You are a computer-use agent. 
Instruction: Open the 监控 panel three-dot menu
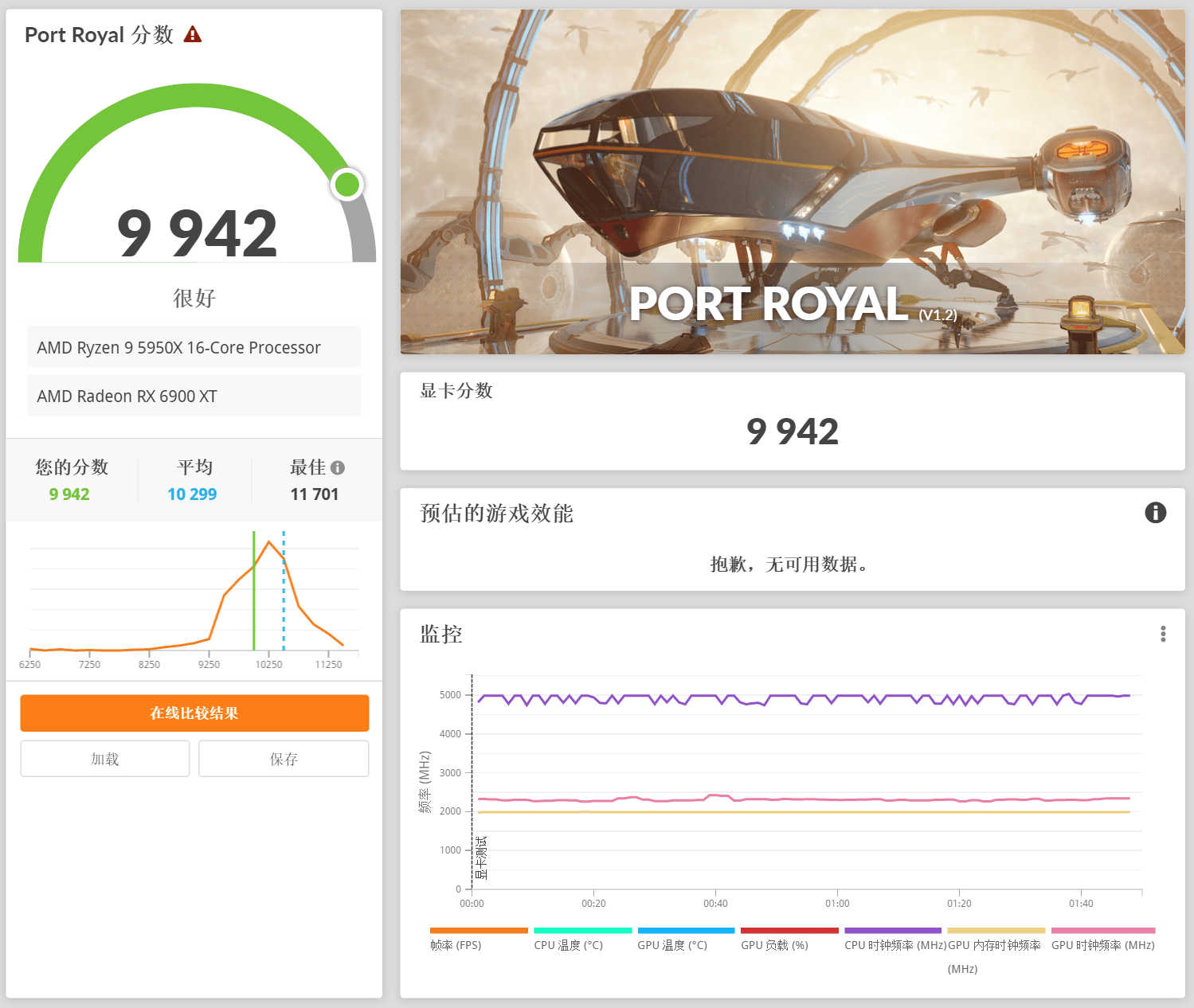[x=1163, y=634]
